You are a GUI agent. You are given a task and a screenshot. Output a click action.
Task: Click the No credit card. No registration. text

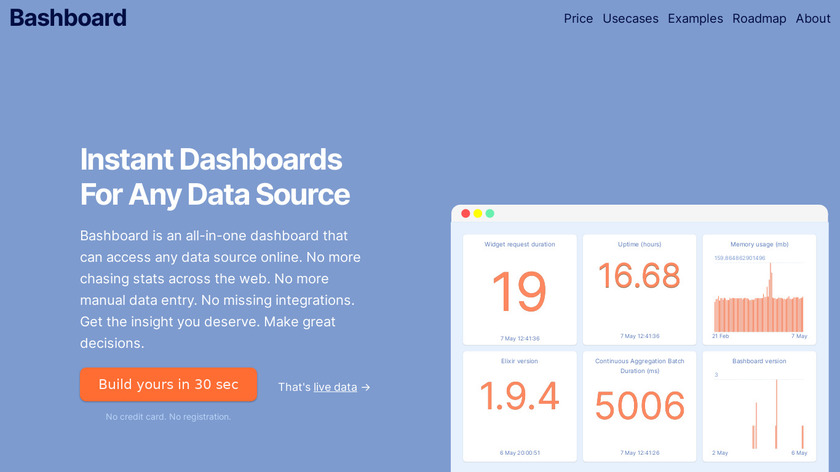click(168, 417)
